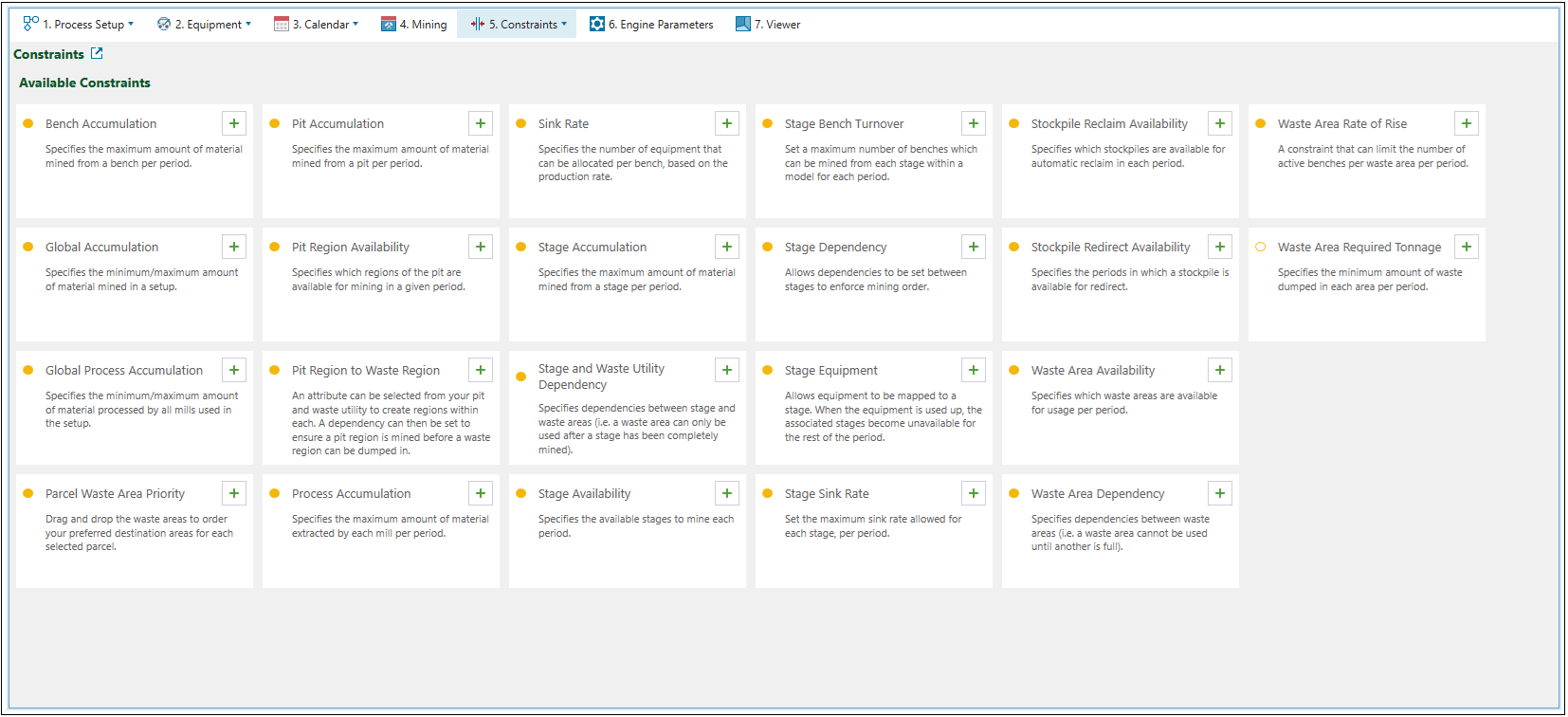This screenshot has width=1568, height=717.
Task: Click the status dot beside Sink Rate
Action: 521,123
